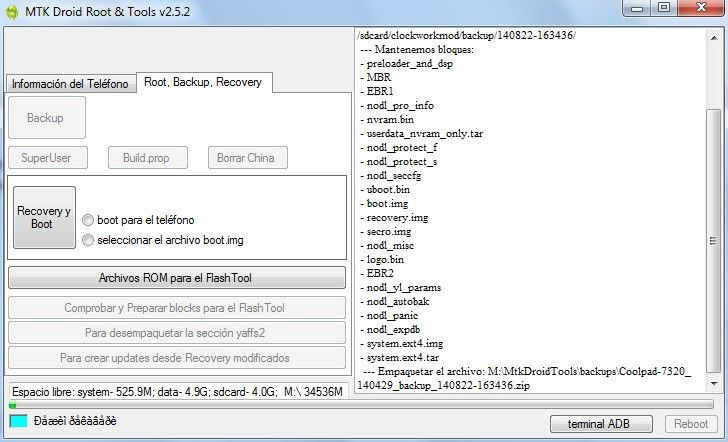Click the SuperUser button
The height and width of the screenshot is (442, 728).
point(47,158)
